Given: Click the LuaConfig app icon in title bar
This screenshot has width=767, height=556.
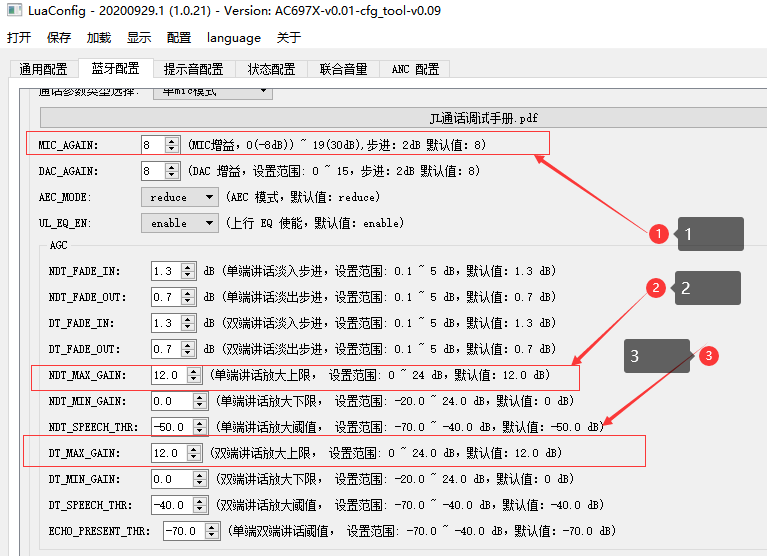Looking at the screenshot, I should point(14,10).
